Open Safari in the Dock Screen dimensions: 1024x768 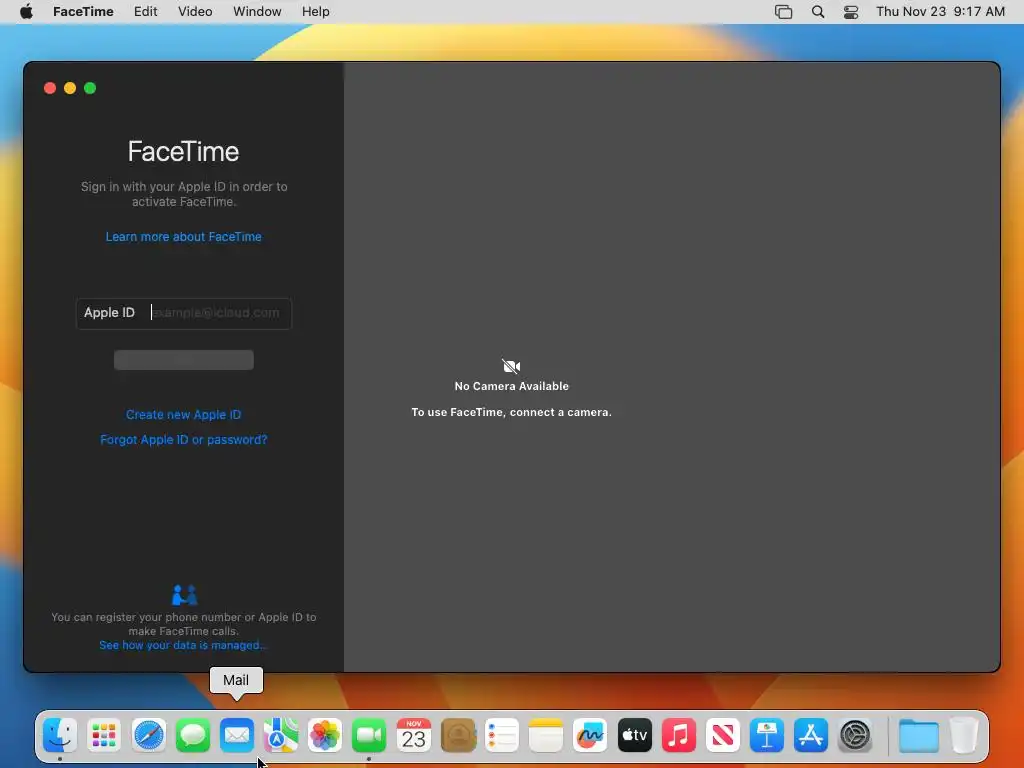pos(148,736)
